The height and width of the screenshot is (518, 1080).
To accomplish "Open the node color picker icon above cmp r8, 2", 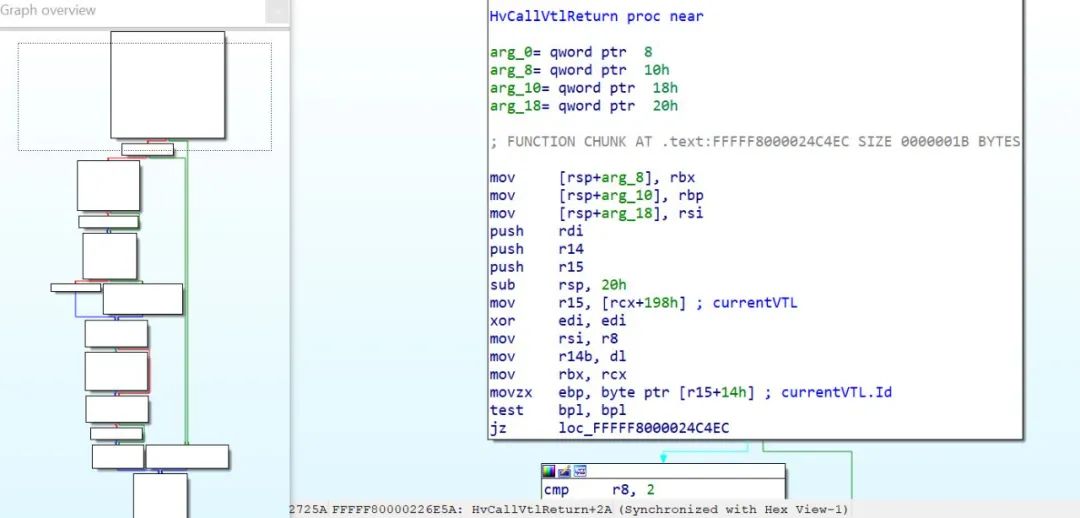I will [x=548, y=472].
